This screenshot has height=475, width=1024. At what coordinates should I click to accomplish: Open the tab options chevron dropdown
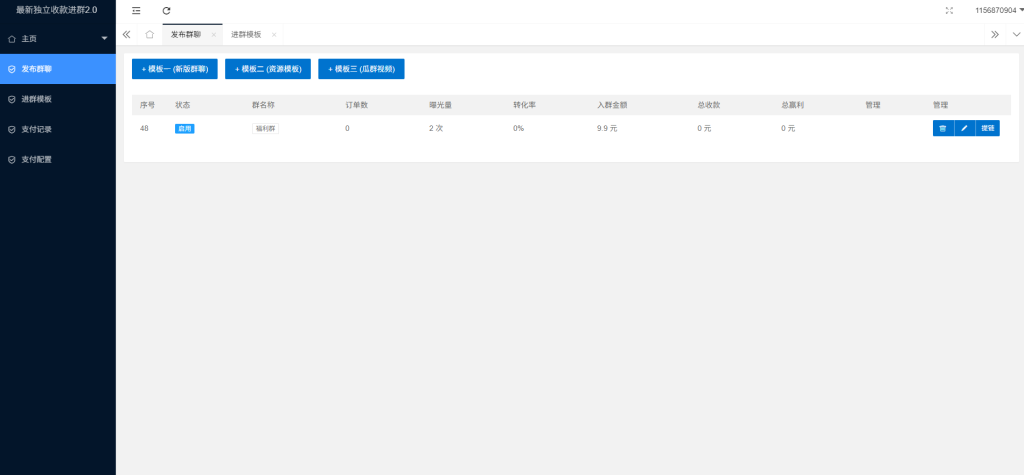(x=1016, y=34)
